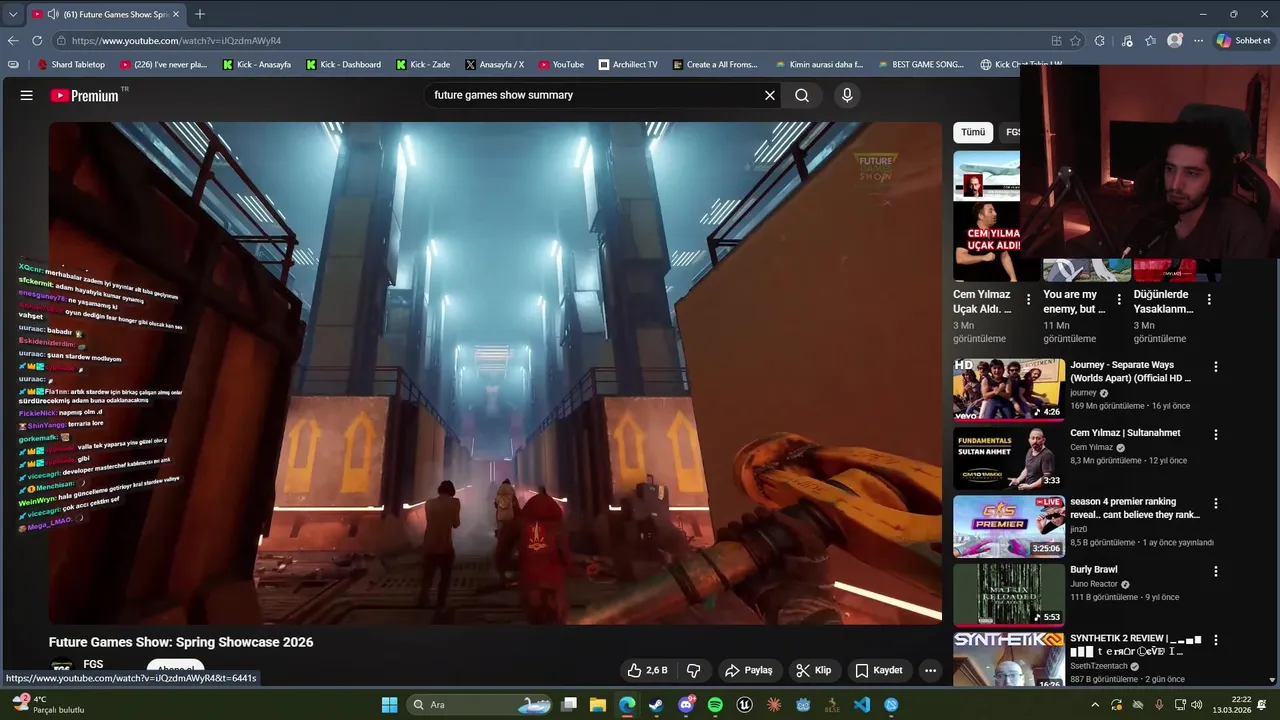Screen dimensions: 1280x720
Task: Like the video with thumbs up
Action: [x=648, y=670]
